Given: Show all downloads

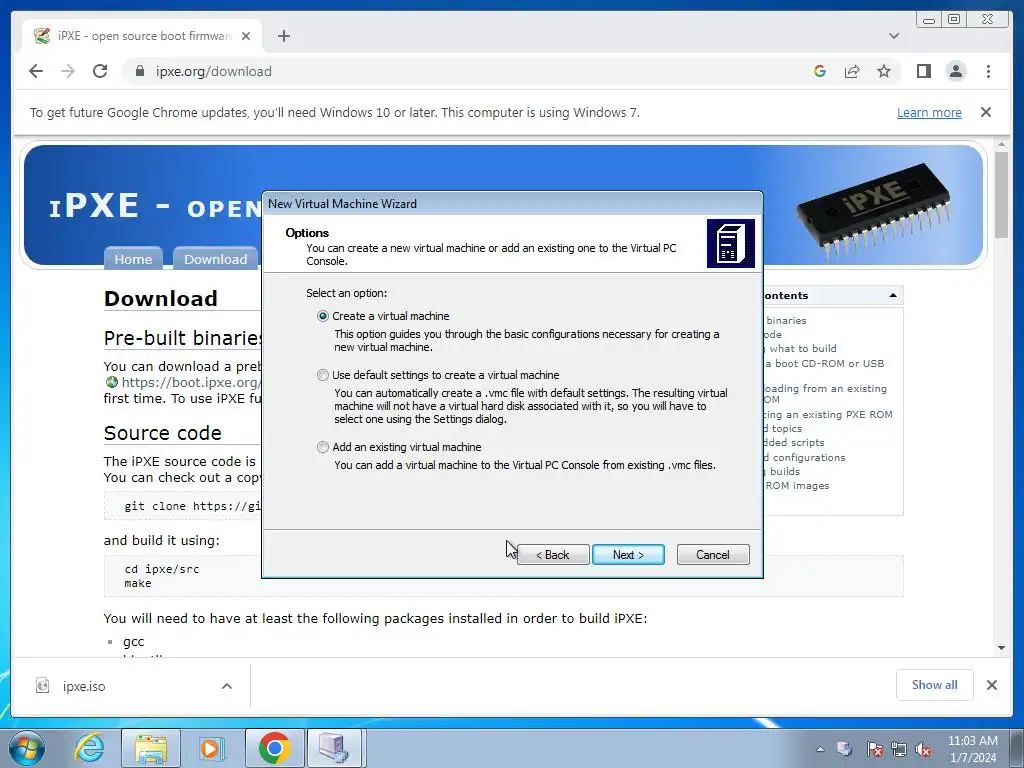Looking at the screenshot, I should point(935,685).
